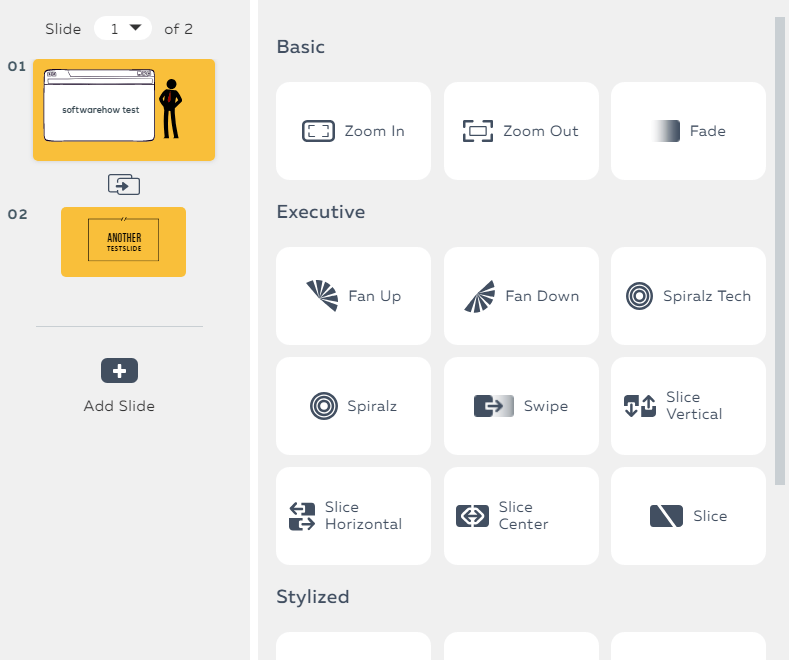
Task: Click the Add Slide label
Action: click(x=119, y=406)
